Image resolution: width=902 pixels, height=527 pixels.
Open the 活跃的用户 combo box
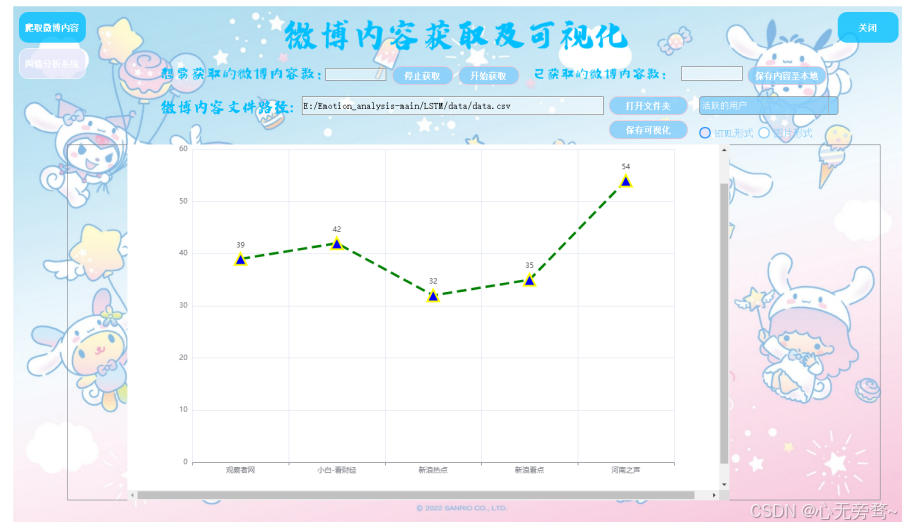click(768, 106)
